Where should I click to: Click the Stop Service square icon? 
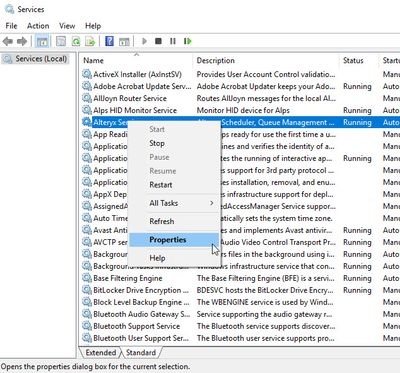pyautogui.click(x=158, y=41)
